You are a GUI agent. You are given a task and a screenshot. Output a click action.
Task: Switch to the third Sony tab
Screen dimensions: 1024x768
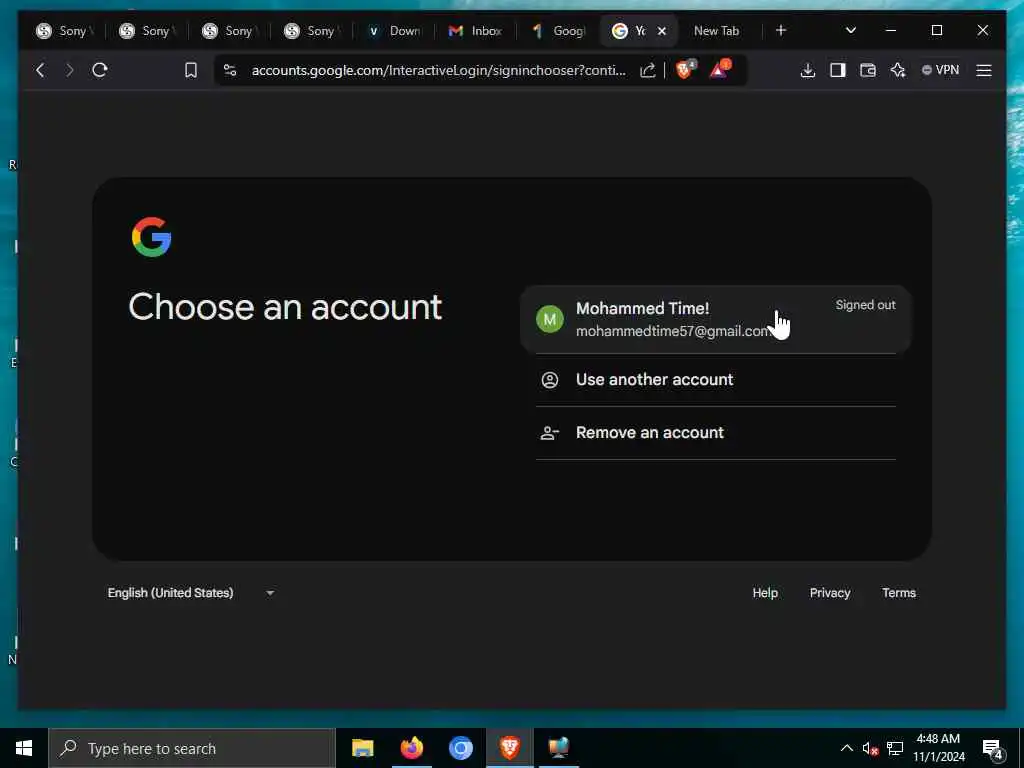pyautogui.click(x=230, y=31)
